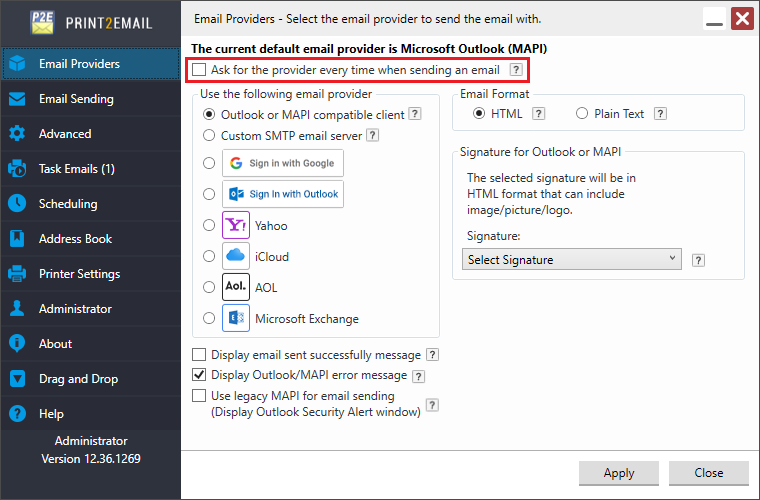
Task: Select Custom SMTP email server radio button
Action: [209, 134]
